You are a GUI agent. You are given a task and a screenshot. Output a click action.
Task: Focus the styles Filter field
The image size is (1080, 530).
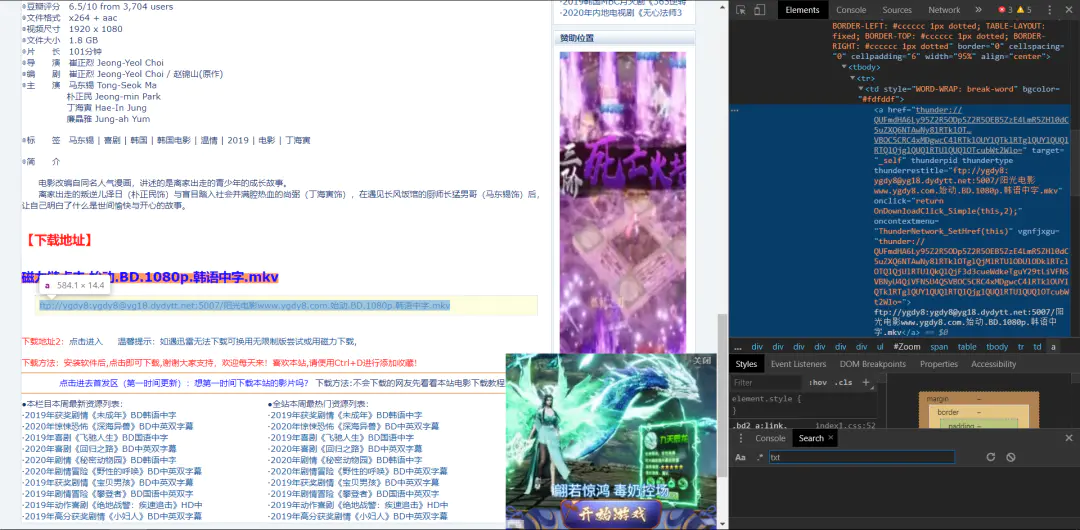point(767,383)
